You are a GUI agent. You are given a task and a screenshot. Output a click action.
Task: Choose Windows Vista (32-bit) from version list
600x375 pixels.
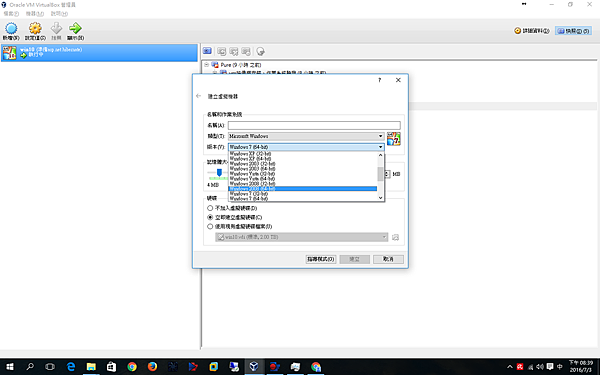(303, 173)
